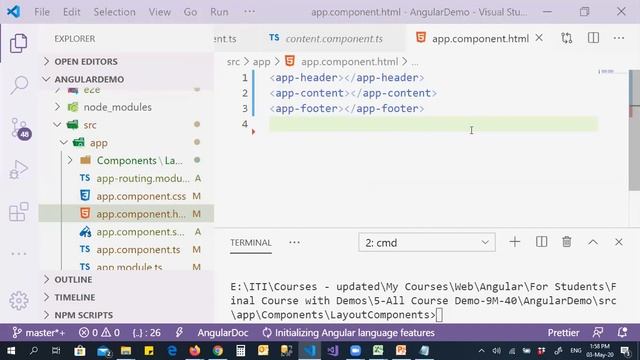Open feedback icon in status bar
Image resolution: width=640 pixels, height=360 pixels.
598,333
